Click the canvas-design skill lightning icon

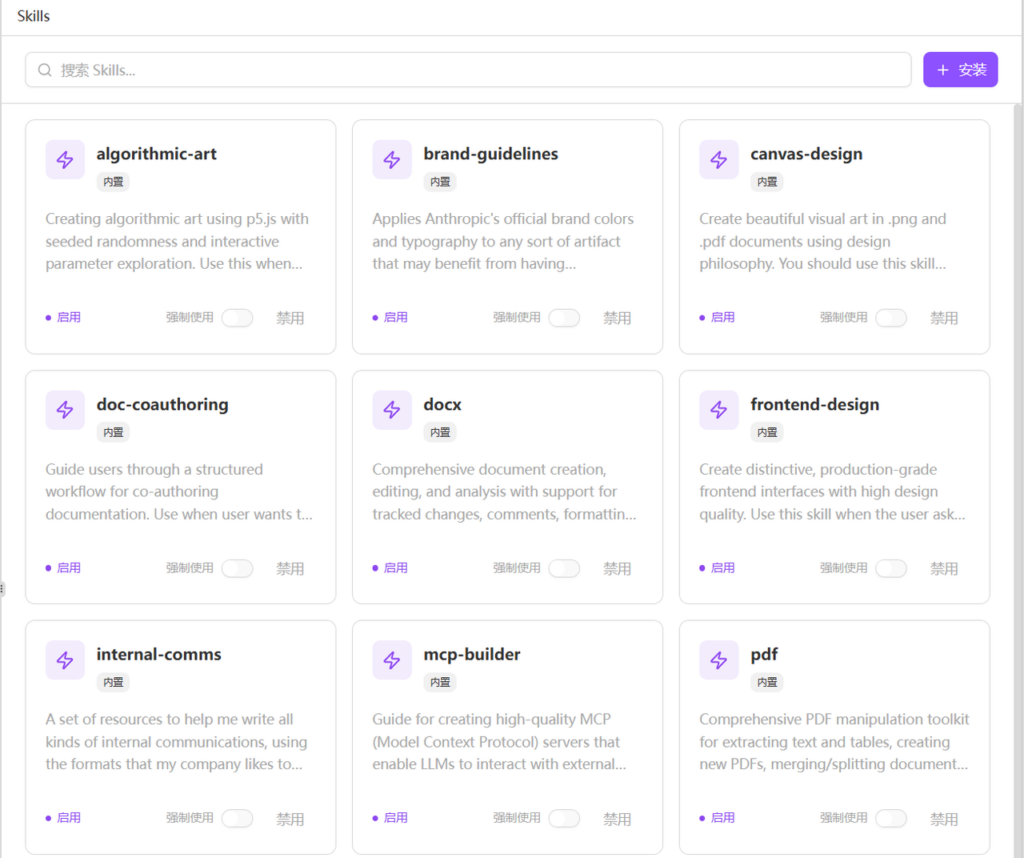click(x=719, y=160)
